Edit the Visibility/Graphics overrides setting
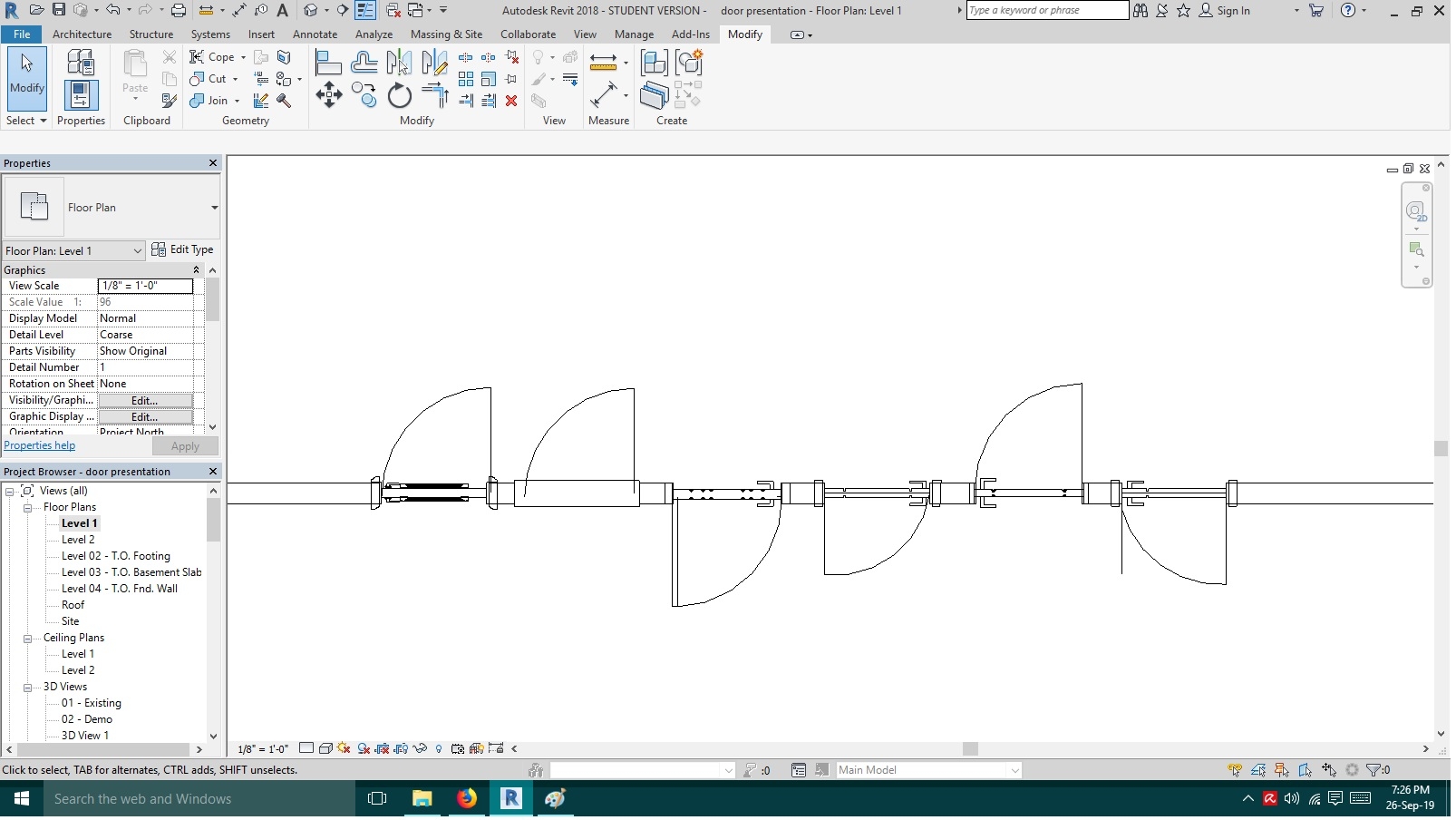Viewport: 1456px width, 820px height. click(x=144, y=400)
